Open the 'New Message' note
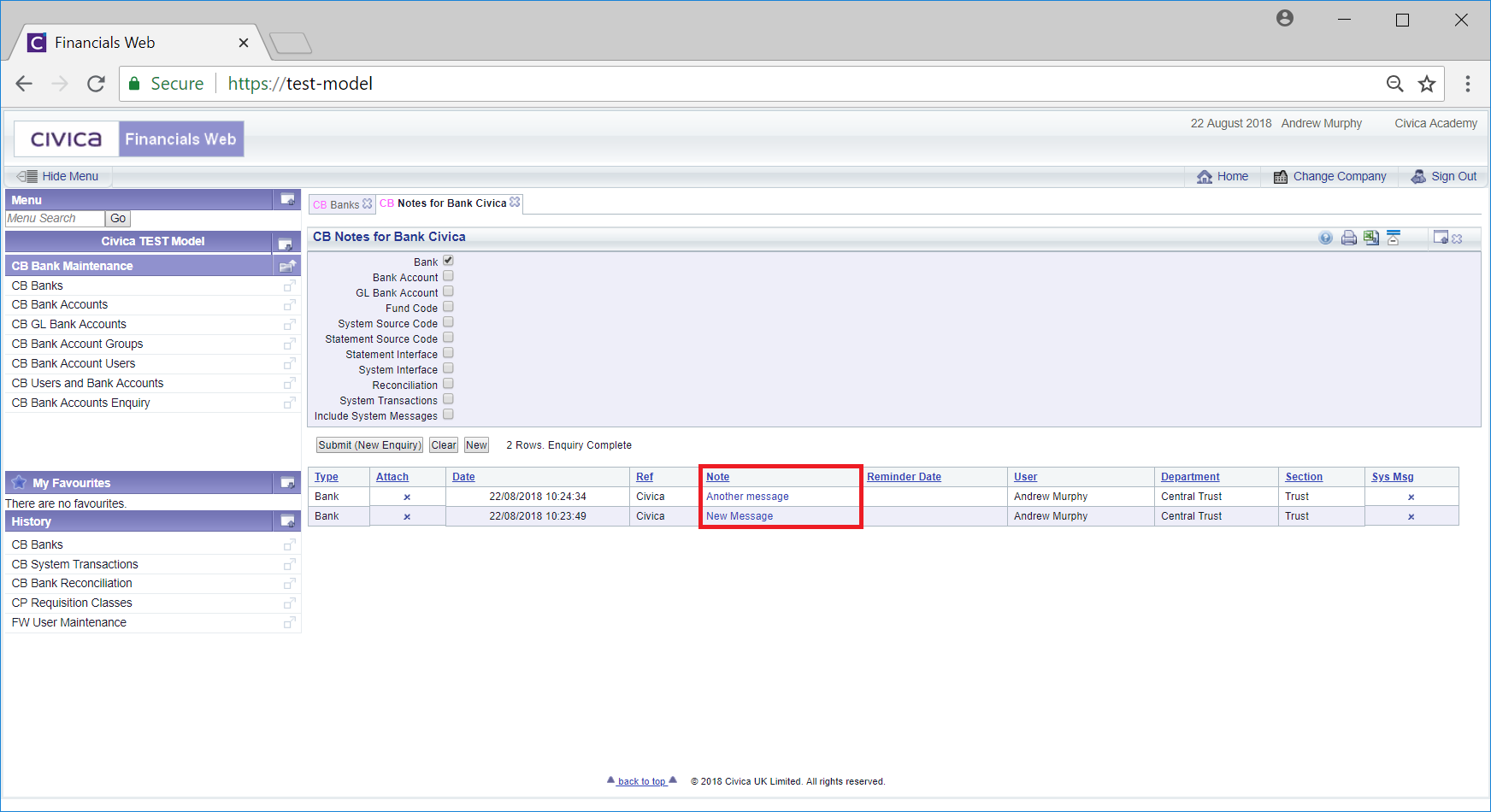1491x812 pixels. point(740,516)
